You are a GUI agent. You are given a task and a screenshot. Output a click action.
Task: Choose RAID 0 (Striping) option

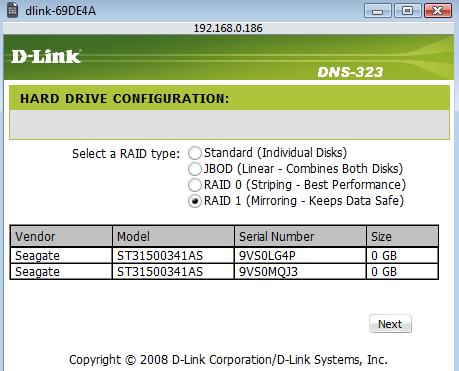coord(195,185)
